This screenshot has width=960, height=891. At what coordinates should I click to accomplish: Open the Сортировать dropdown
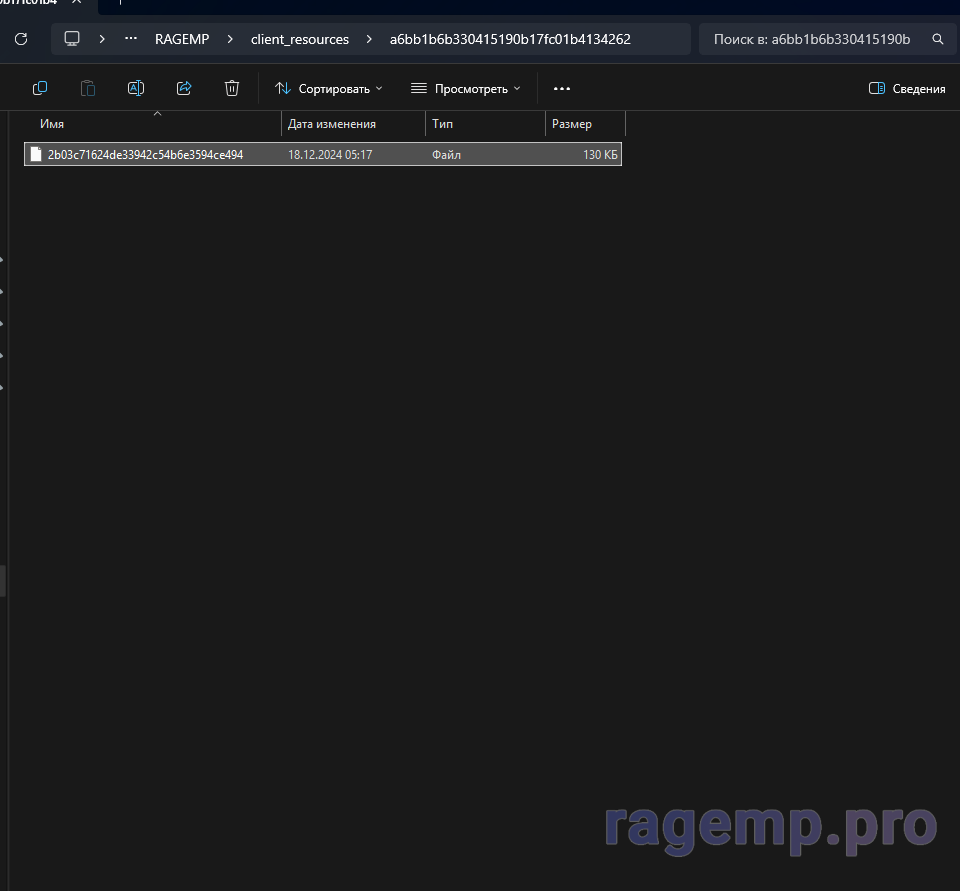pos(329,88)
